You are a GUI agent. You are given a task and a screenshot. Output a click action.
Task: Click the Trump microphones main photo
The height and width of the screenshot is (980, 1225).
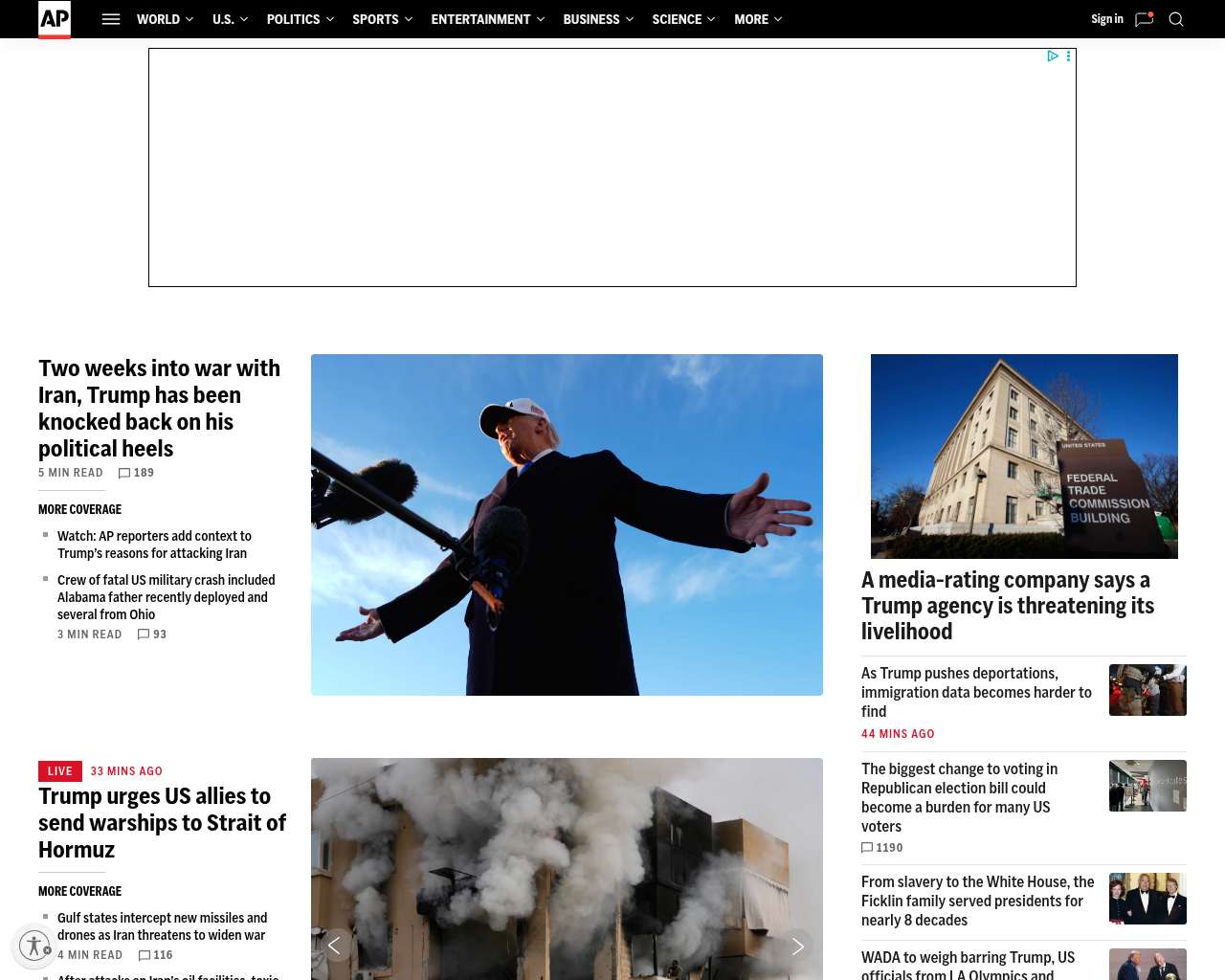[x=567, y=524]
